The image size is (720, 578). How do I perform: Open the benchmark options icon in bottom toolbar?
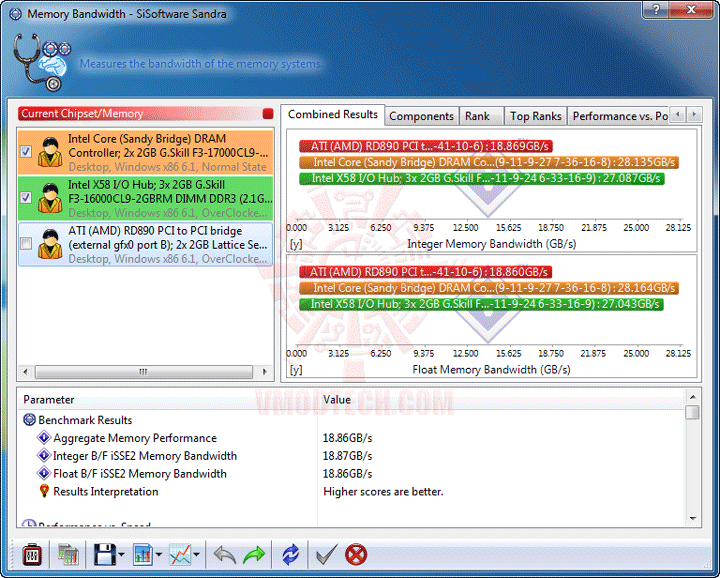(32, 555)
